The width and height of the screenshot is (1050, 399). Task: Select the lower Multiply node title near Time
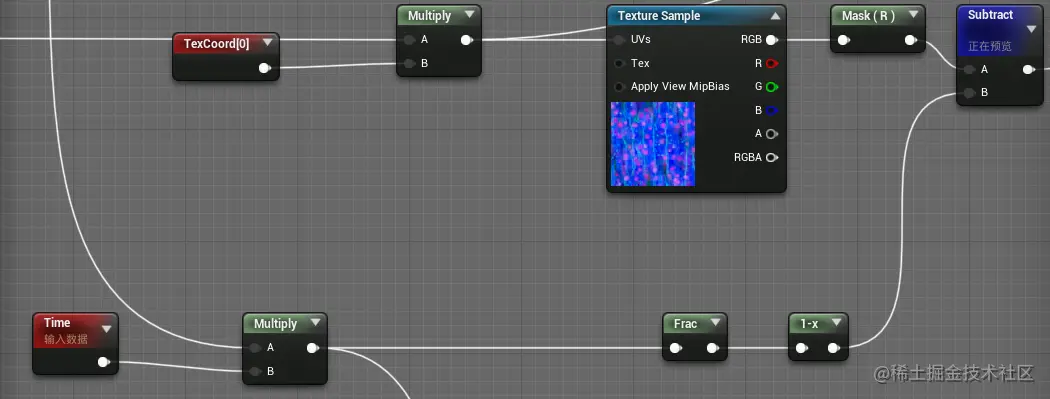pos(275,323)
